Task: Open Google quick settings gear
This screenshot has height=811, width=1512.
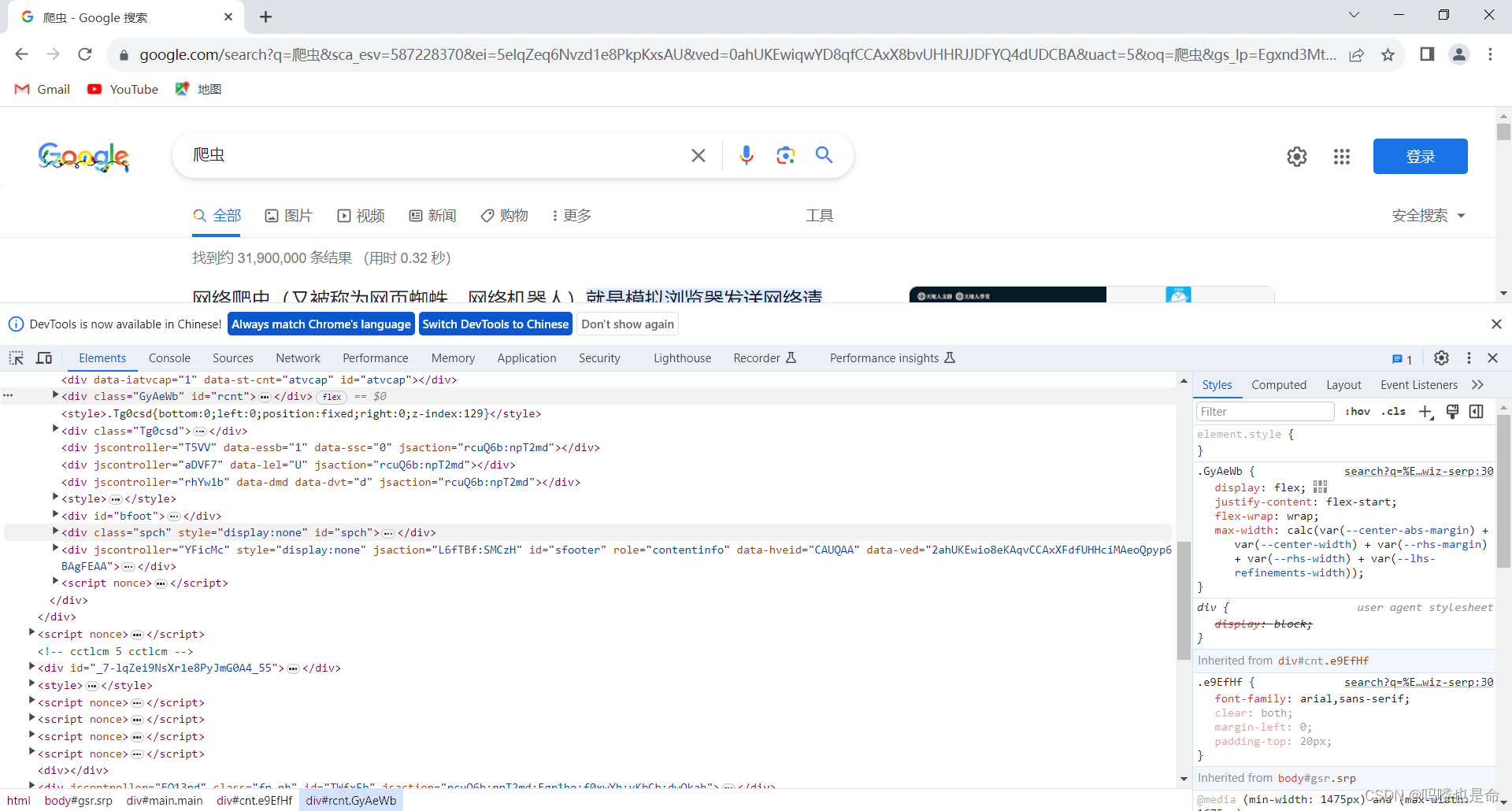Action: (x=1297, y=157)
